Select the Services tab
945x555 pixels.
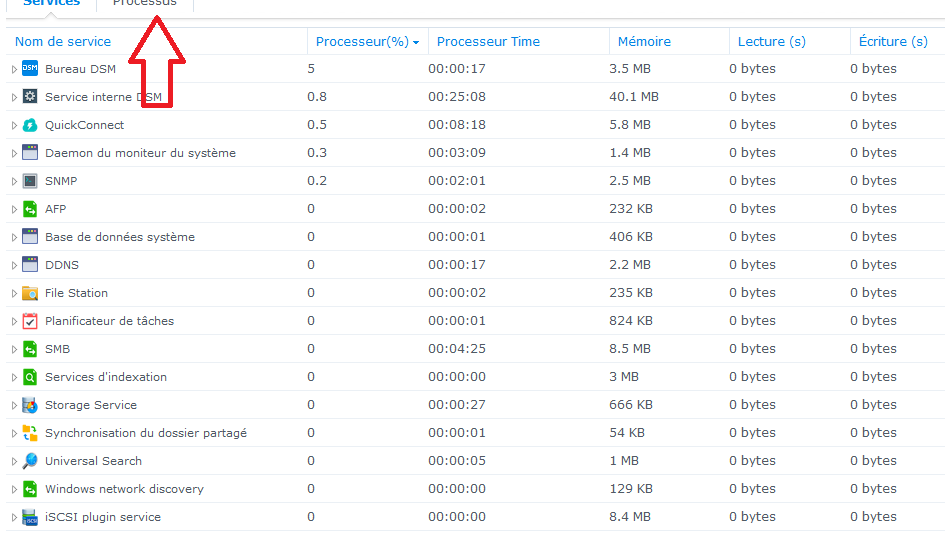(51, 4)
